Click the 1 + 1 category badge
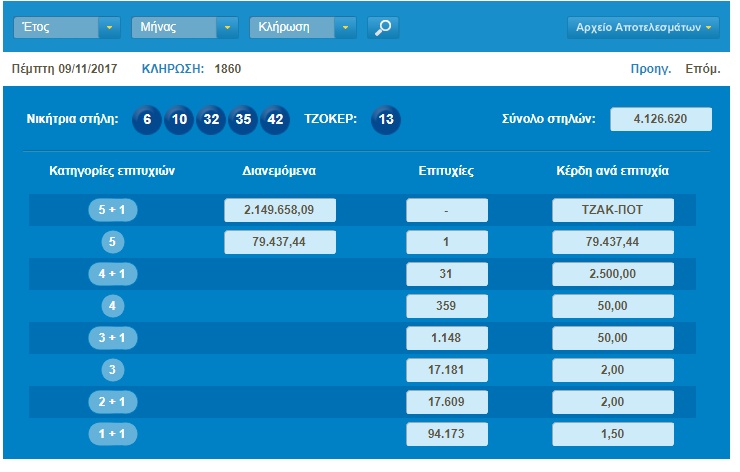This screenshot has height=472, width=740. [112, 434]
